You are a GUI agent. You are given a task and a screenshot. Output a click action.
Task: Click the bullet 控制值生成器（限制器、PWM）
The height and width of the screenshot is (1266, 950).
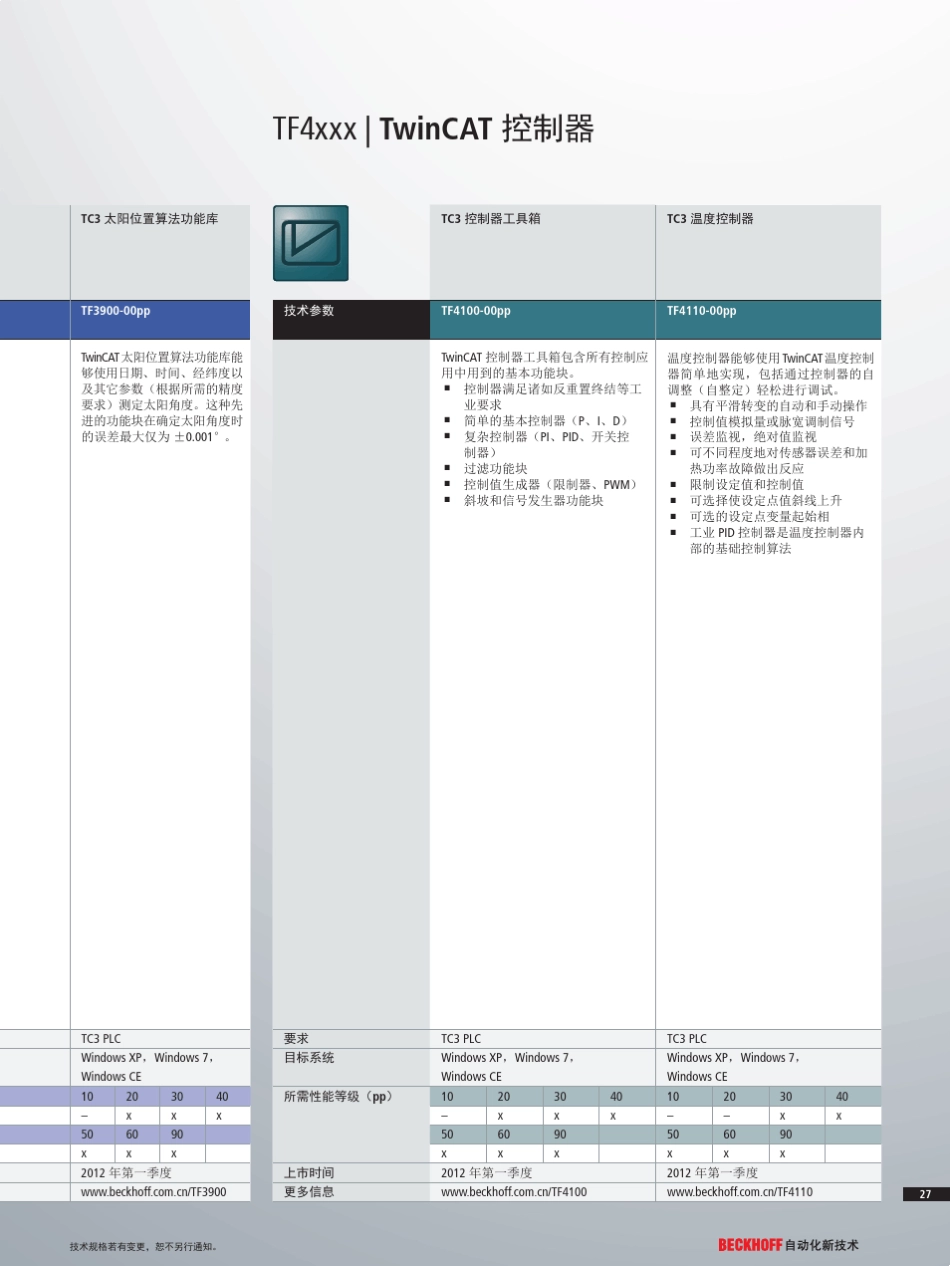552,484
